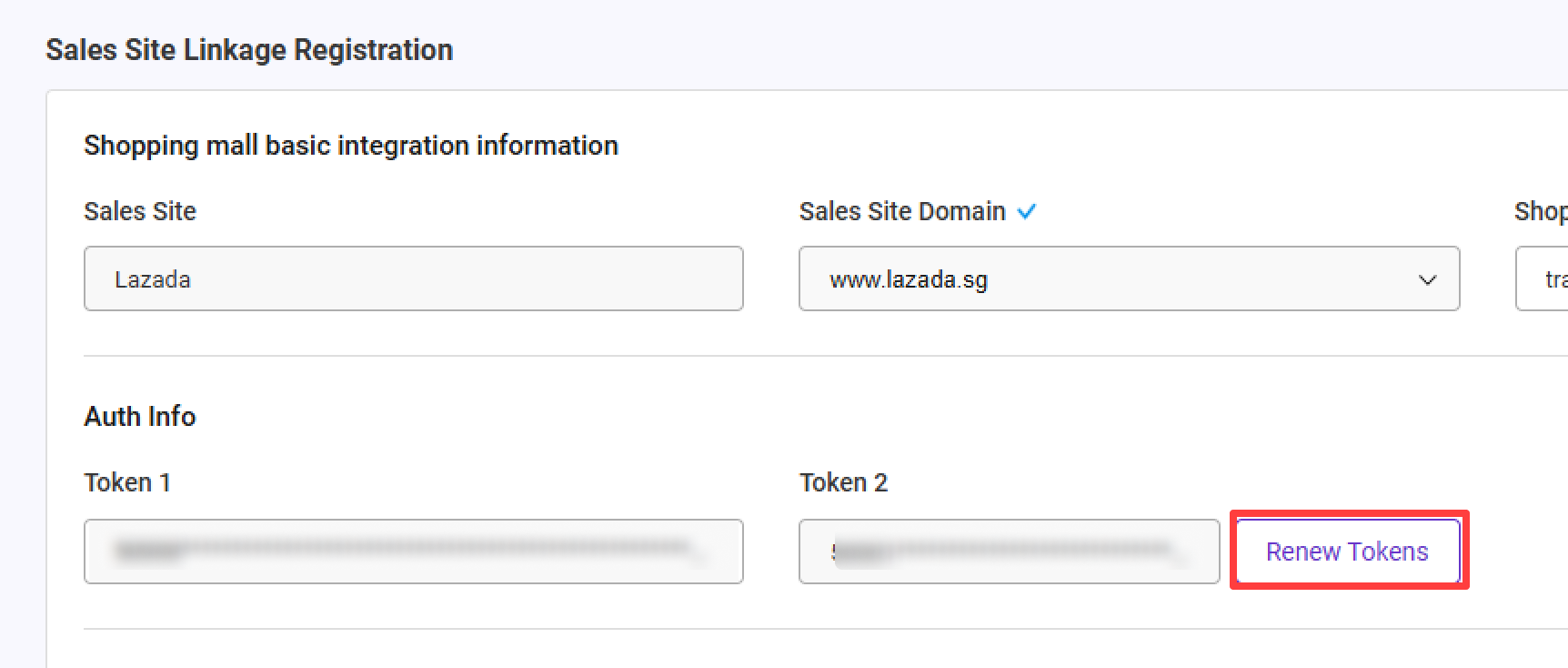Click the dropdown chevron arrow in the domain field

[1427, 279]
